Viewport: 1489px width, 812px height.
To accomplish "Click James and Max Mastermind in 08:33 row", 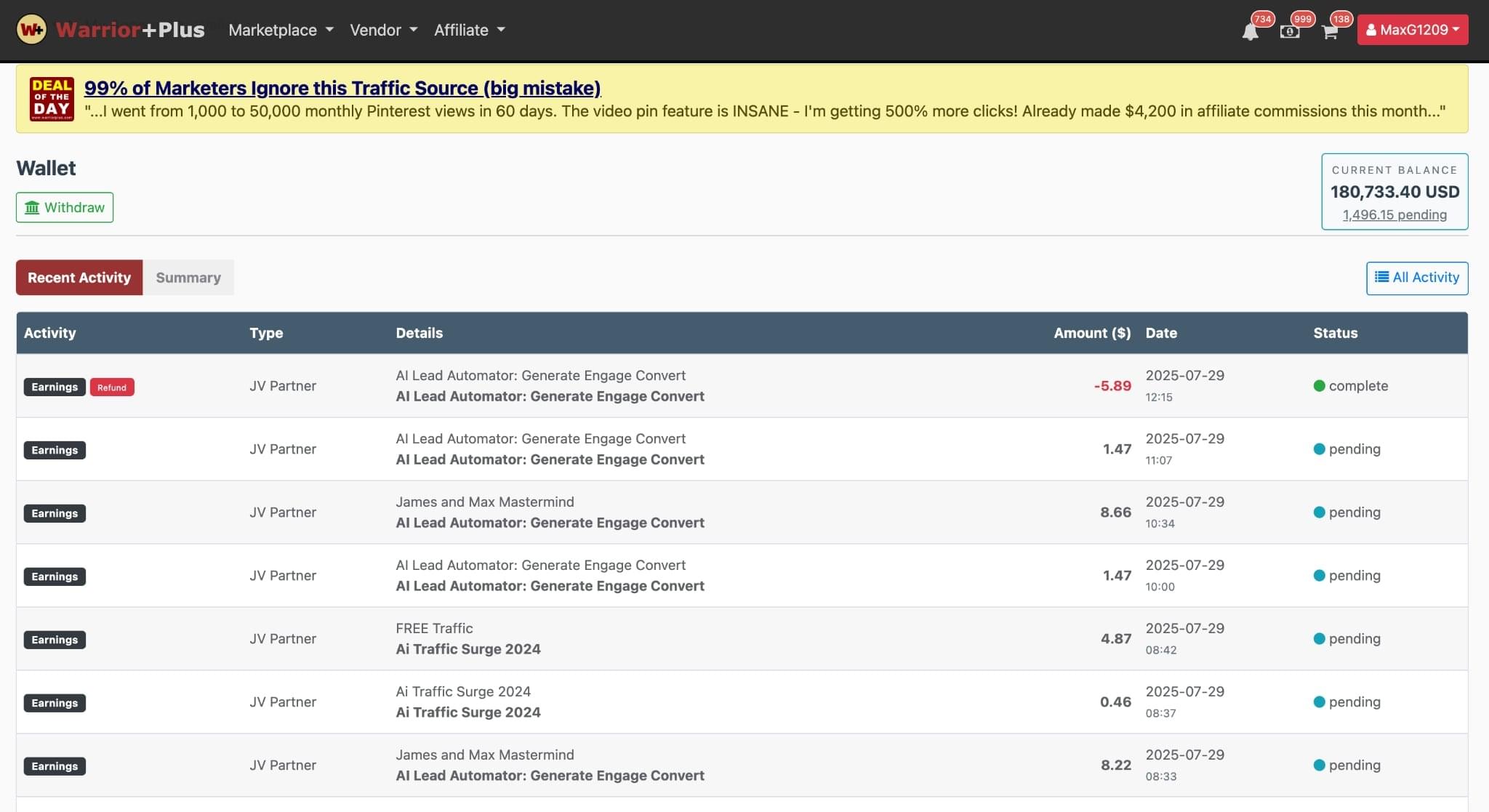I will point(485,755).
